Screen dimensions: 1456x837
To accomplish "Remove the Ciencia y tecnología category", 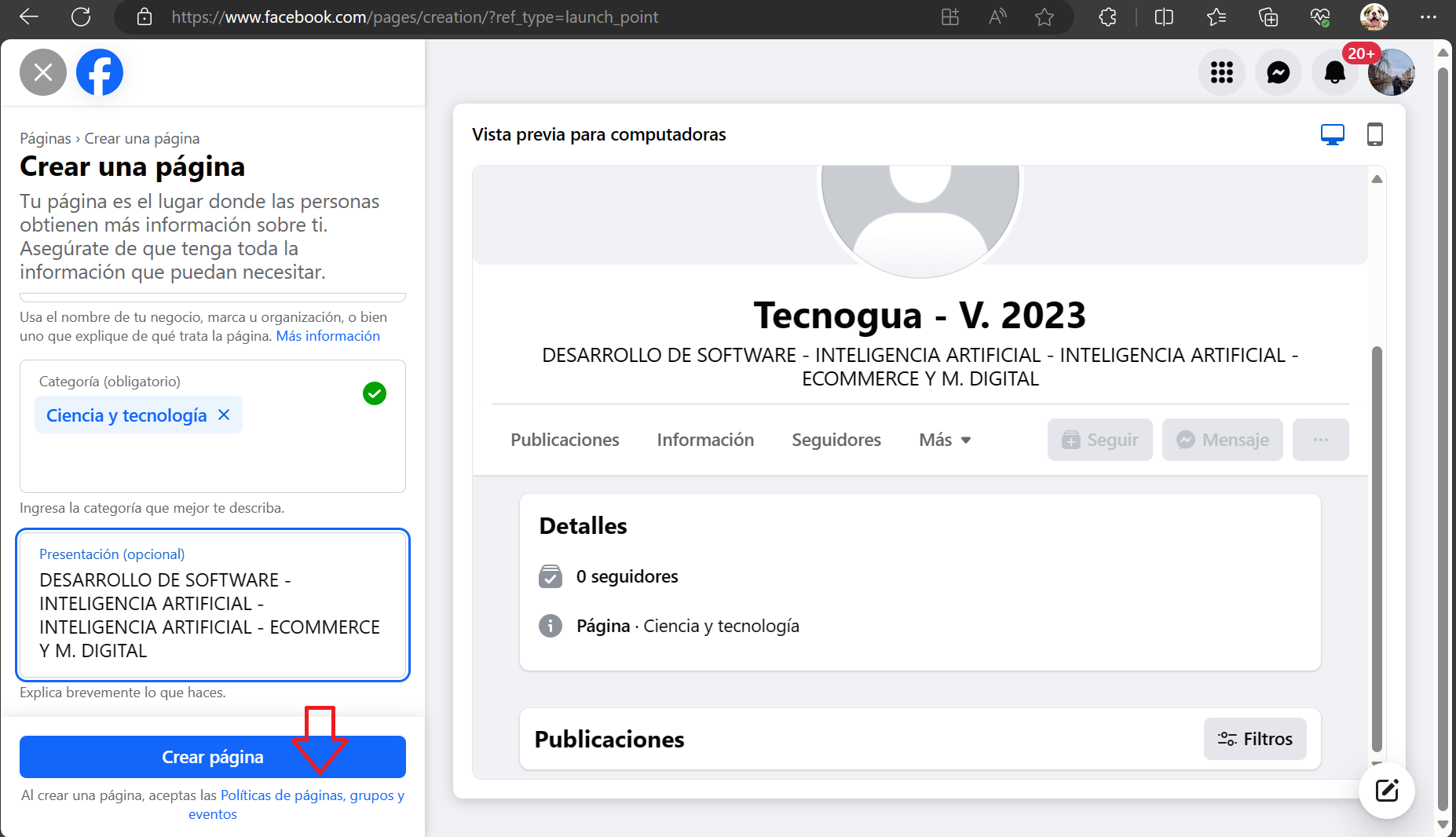I will [224, 415].
